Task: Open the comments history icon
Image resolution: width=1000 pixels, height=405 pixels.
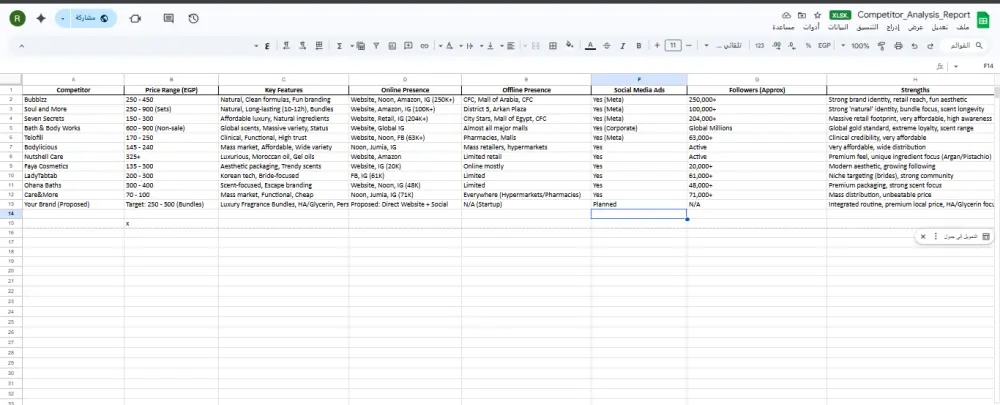Action: click(x=168, y=18)
